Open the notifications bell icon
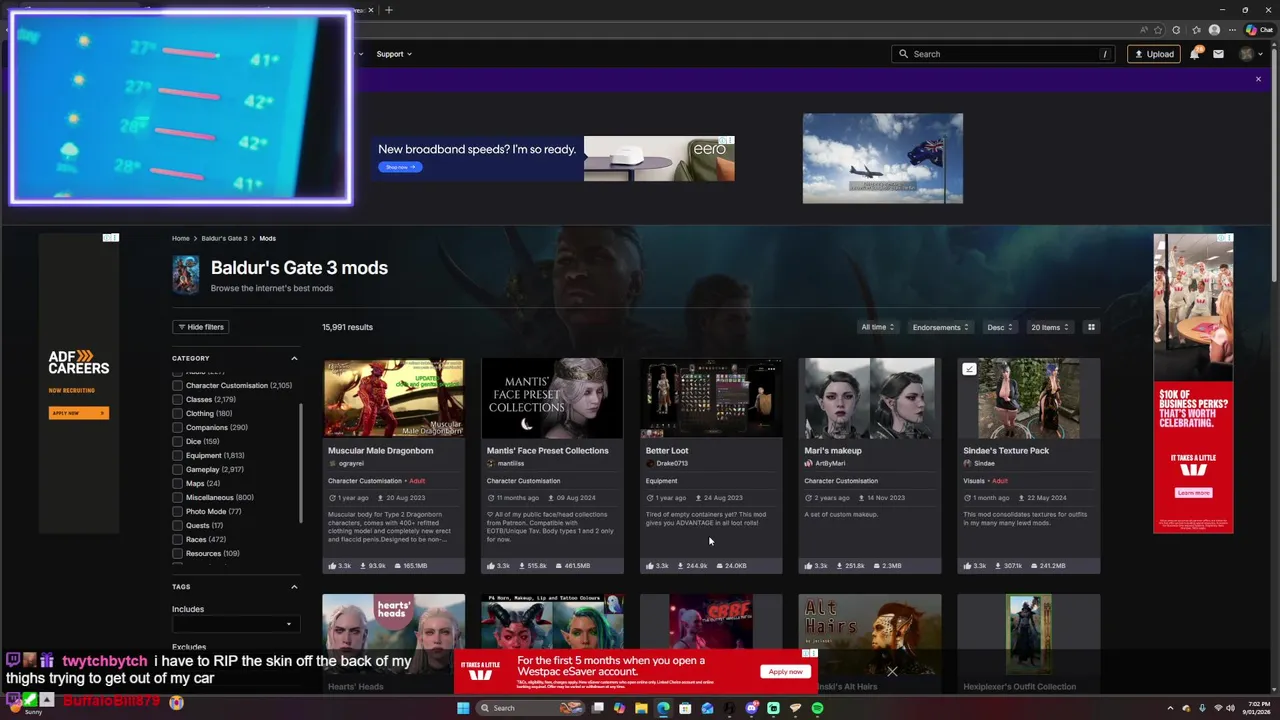Viewport: 1280px width, 720px height. click(1194, 54)
